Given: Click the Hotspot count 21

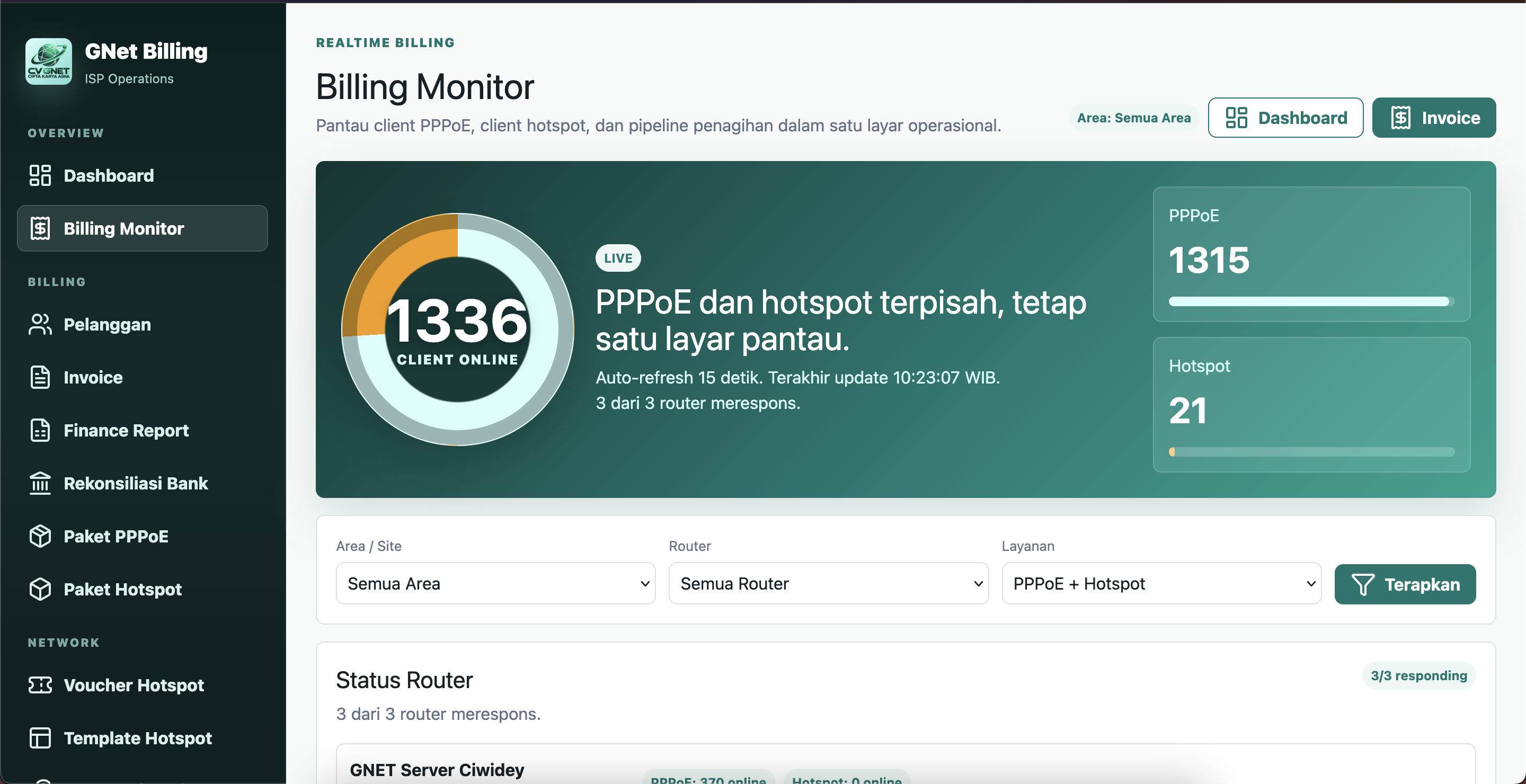Looking at the screenshot, I should point(1188,411).
